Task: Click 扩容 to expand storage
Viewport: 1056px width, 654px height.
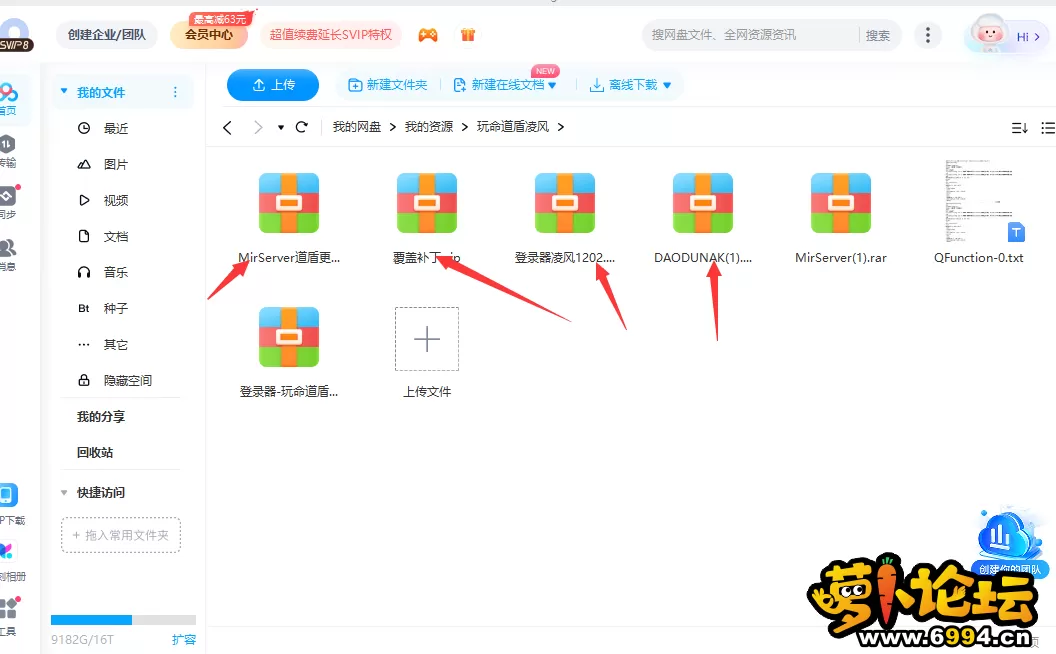Action: [x=184, y=639]
